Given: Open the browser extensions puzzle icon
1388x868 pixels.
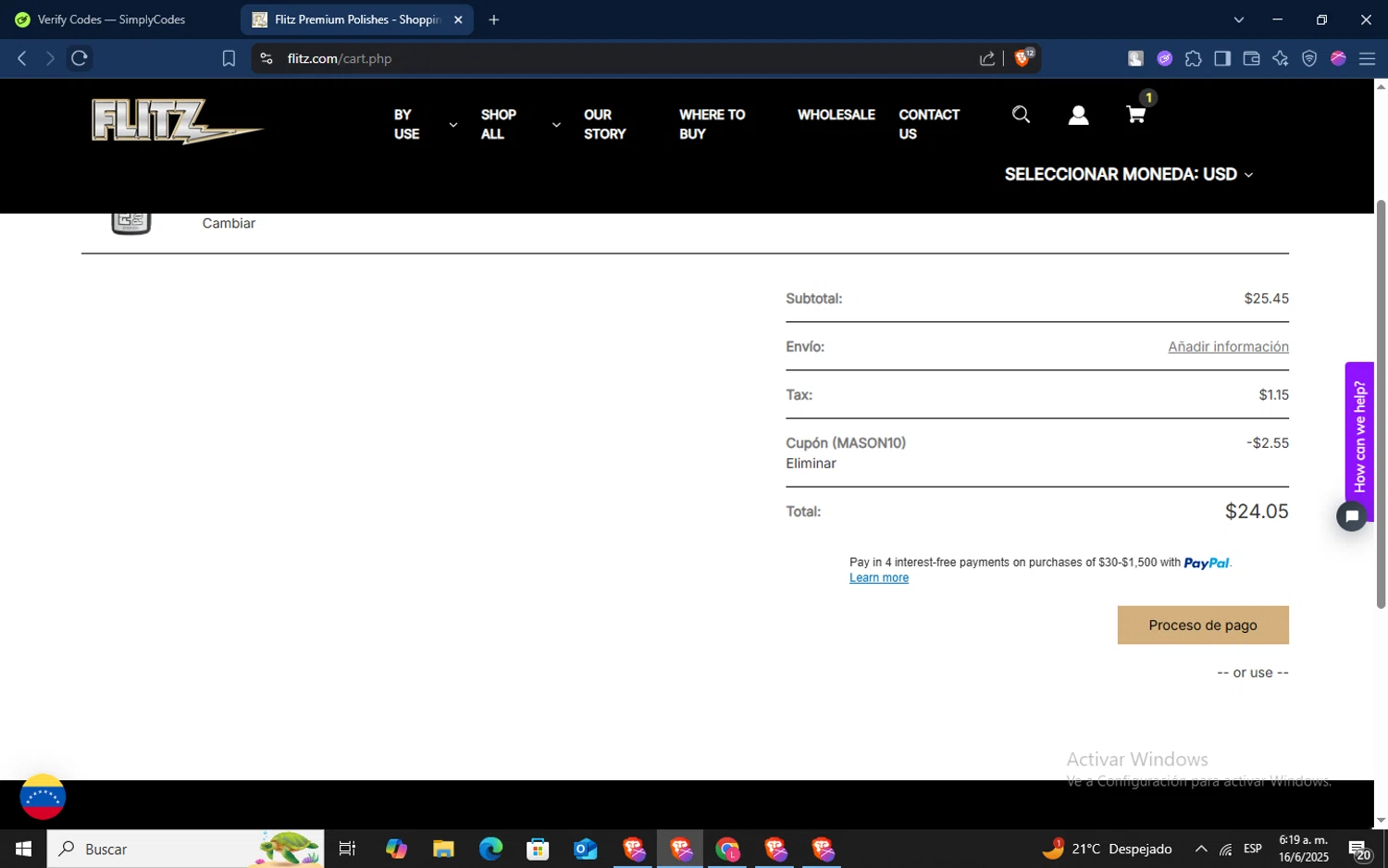Looking at the screenshot, I should pos(1194,58).
